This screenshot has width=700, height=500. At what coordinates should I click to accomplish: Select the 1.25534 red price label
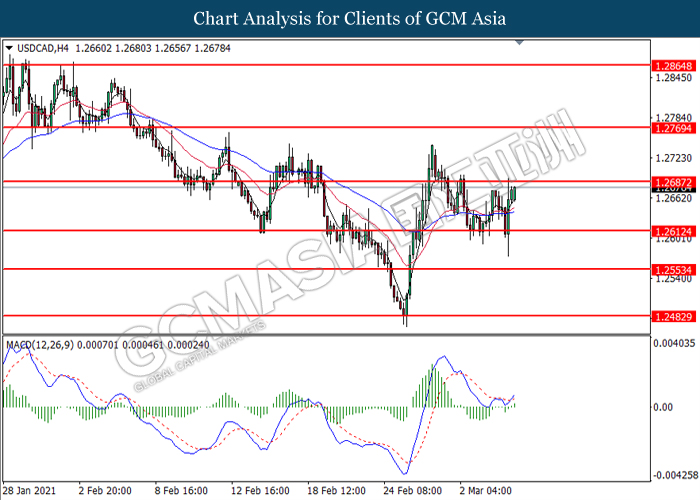click(671, 270)
